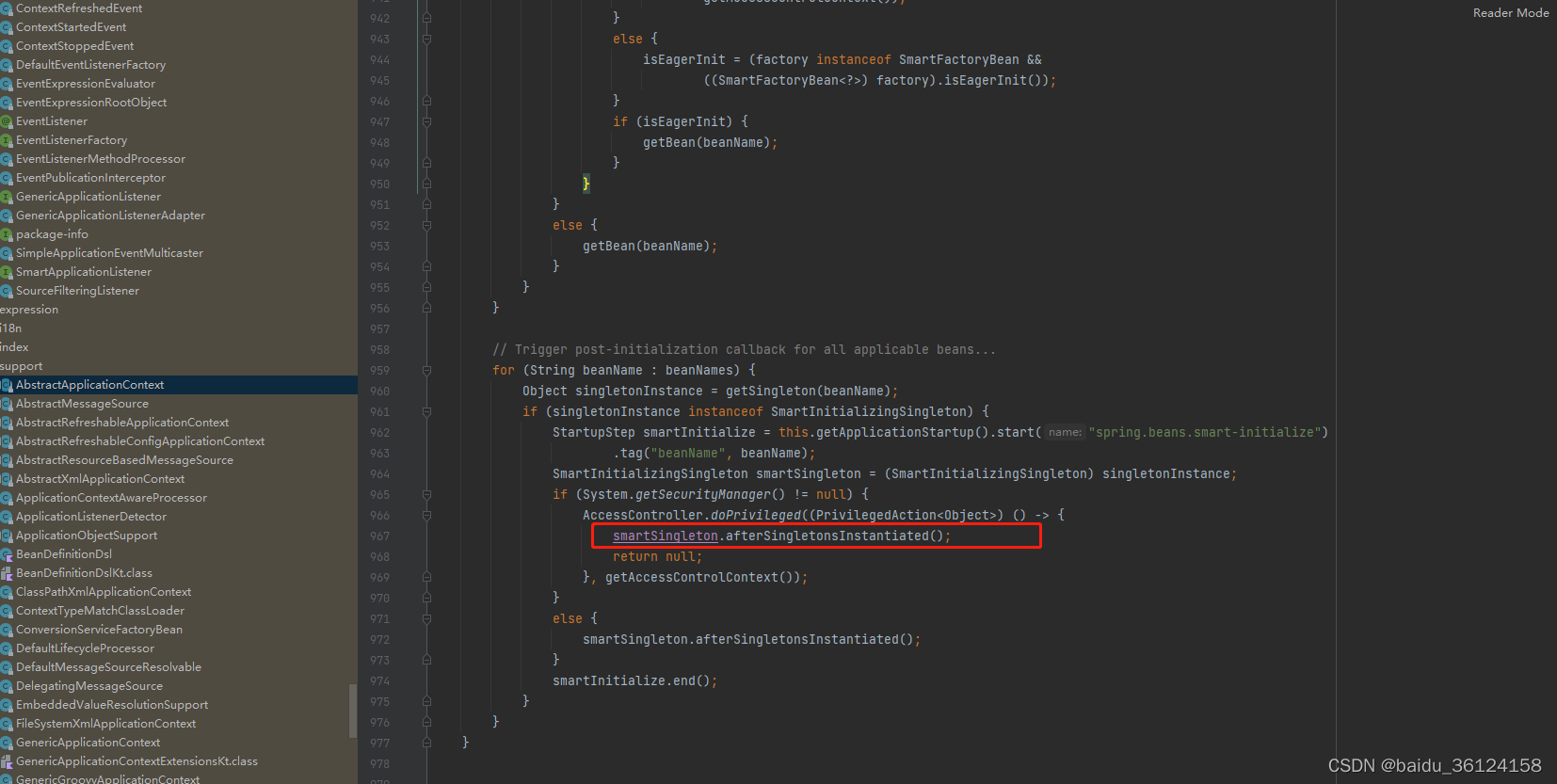Click the highlighted closing brace on line 950
The height and width of the screenshot is (784, 1557).
586,184
